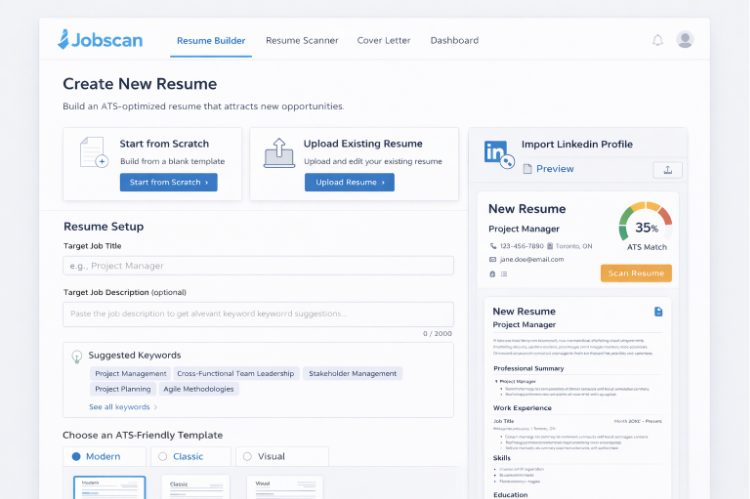This screenshot has height=499, width=750.
Task: Click the envelope icon by jane.doe@email.com
Action: pos(493,259)
